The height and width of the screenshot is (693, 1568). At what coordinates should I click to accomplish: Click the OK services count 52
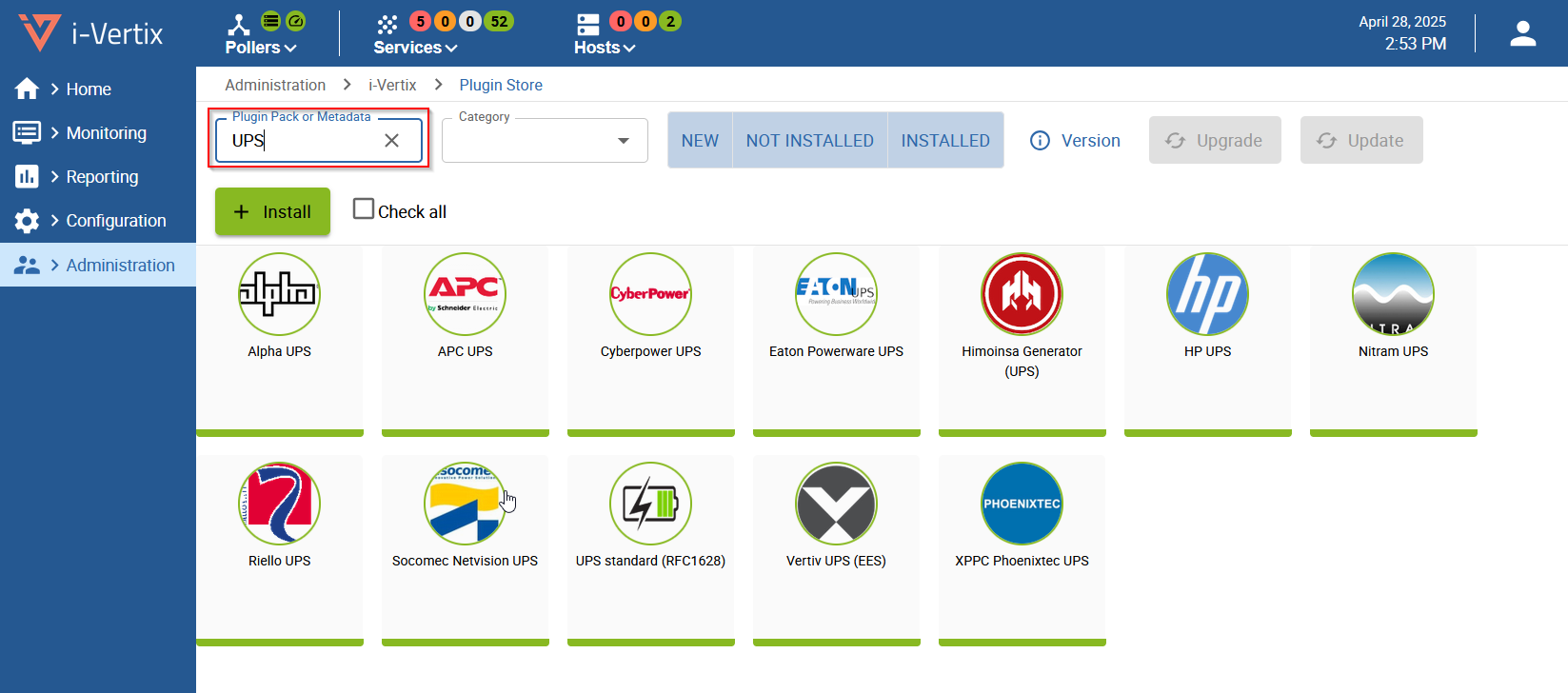[x=499, y=21]
